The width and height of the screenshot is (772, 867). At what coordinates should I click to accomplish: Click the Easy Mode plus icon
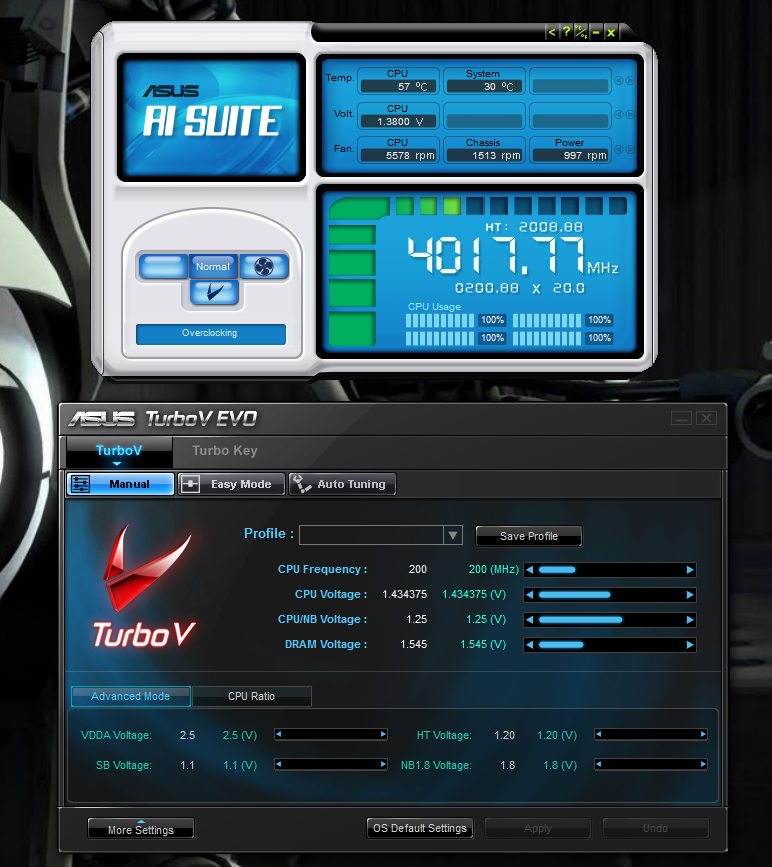(190, 484)
